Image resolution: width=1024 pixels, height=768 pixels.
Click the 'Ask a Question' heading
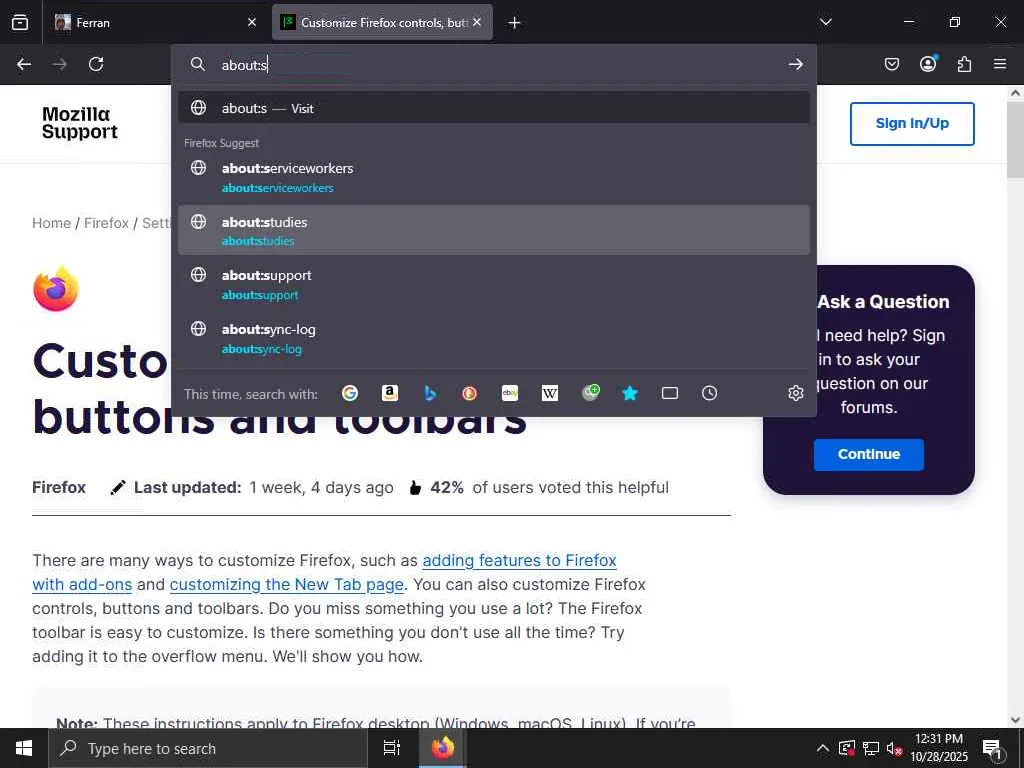883,302
